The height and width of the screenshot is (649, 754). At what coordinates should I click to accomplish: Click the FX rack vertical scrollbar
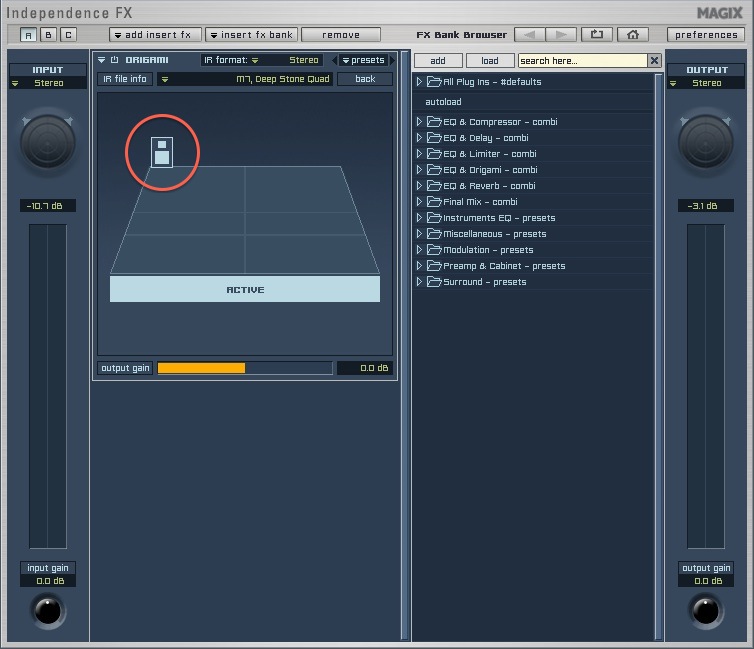(405, 345)
